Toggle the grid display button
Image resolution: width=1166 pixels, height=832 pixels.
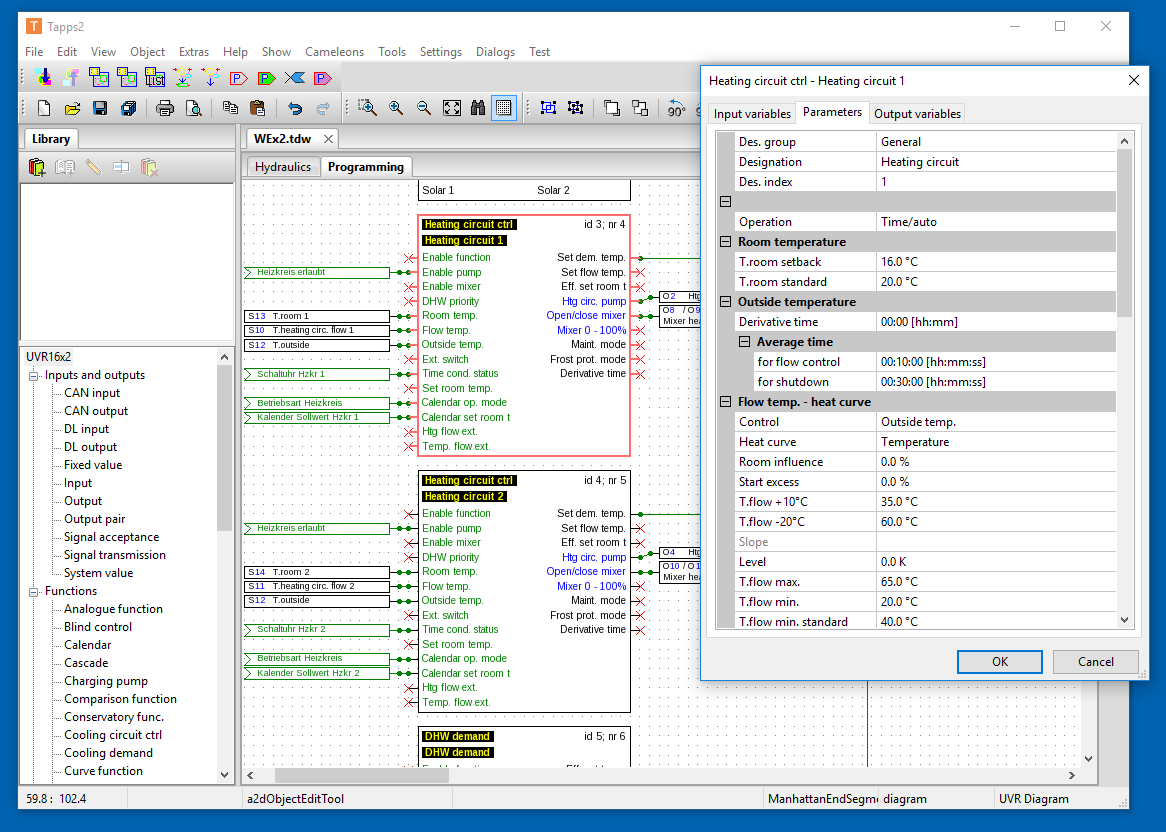coord(504,108)
